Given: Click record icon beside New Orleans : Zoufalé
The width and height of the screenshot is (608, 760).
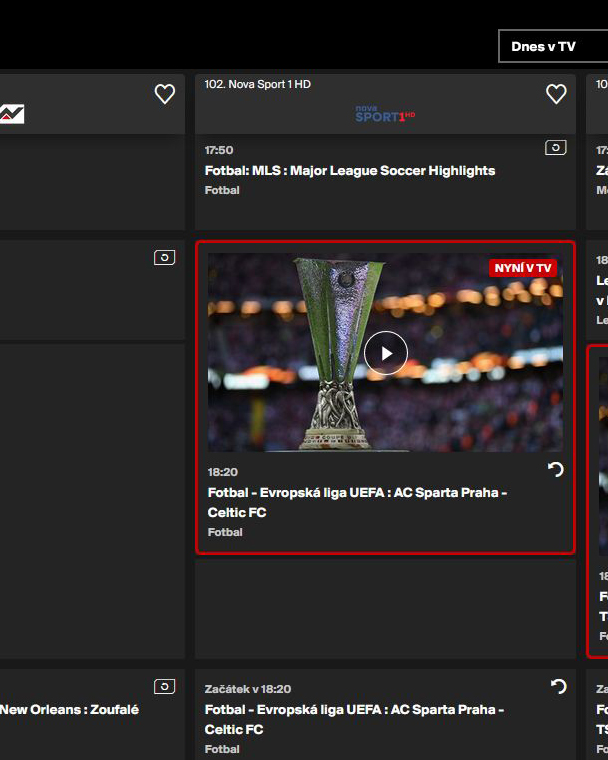Looking at the screenshot, I should tap(164, 687).
